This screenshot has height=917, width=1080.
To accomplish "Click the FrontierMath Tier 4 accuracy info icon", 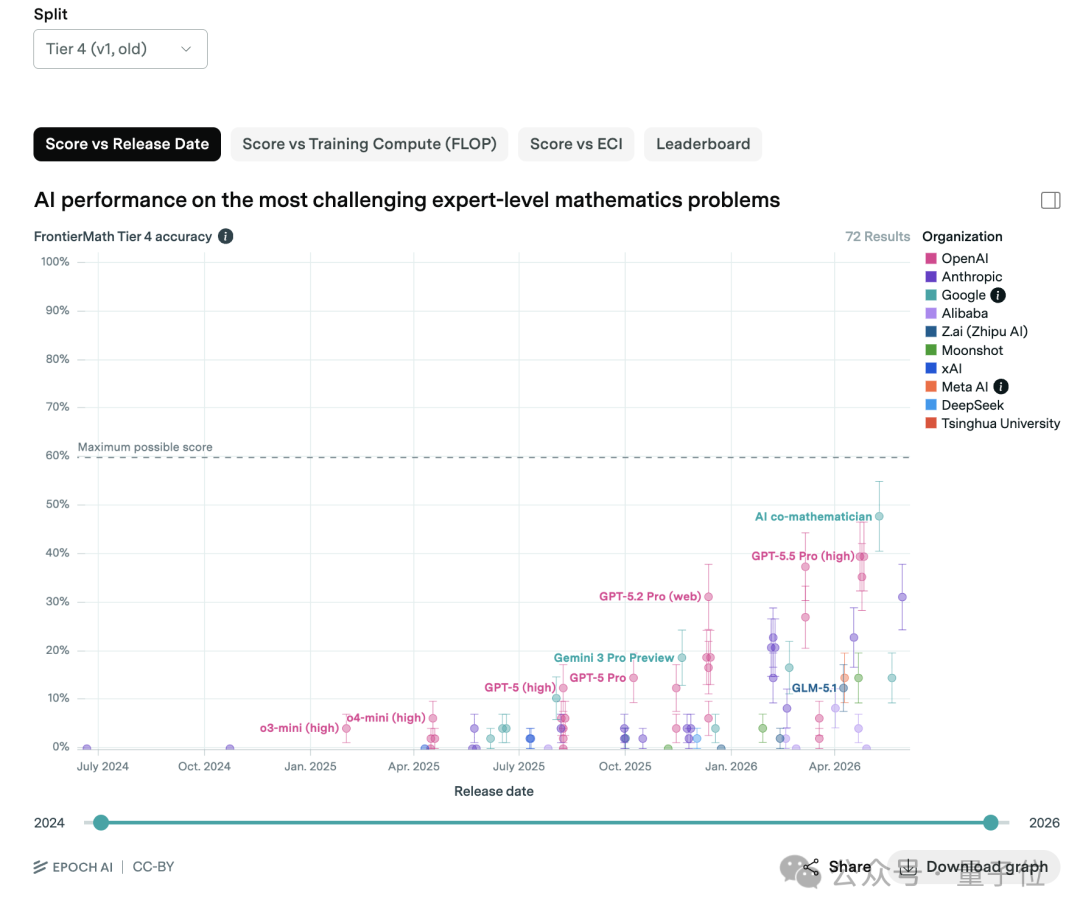I will (225, 236).
